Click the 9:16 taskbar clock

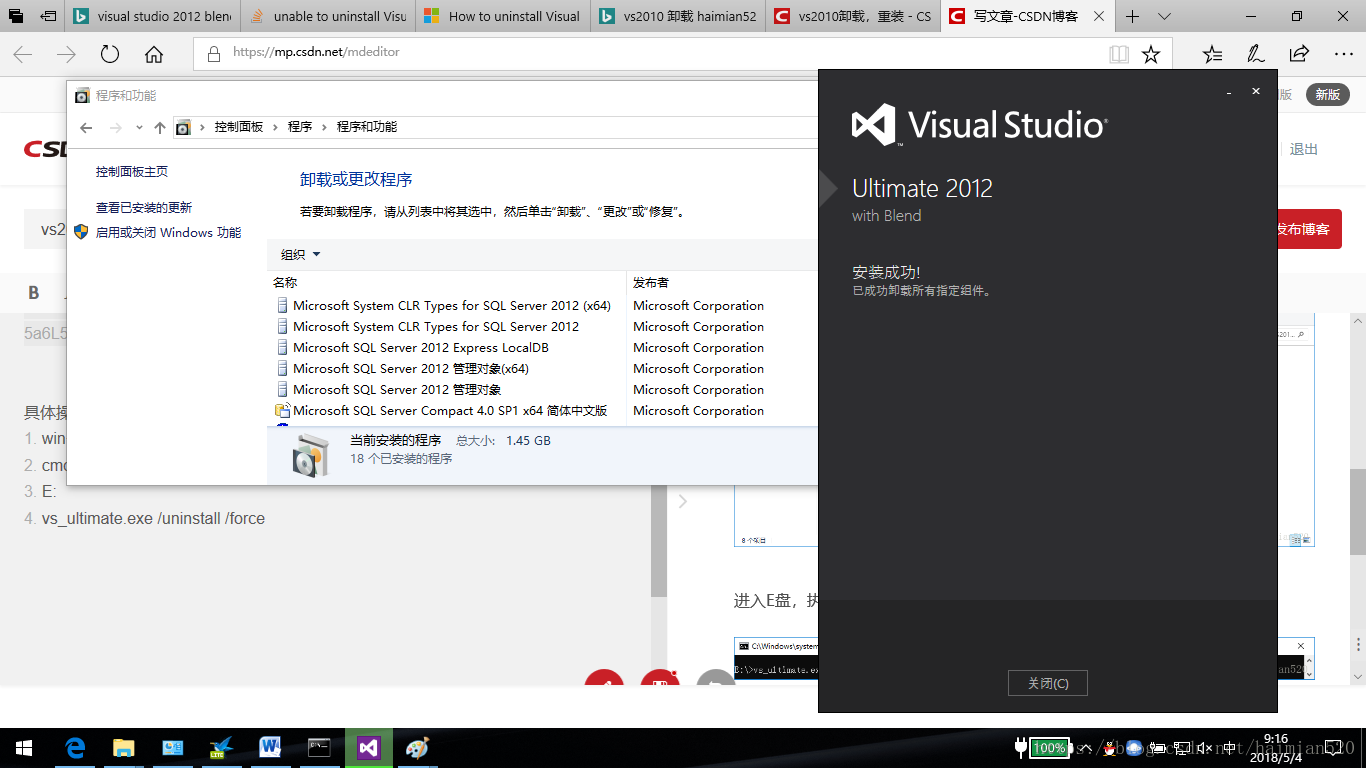(x=1275, y=747)
